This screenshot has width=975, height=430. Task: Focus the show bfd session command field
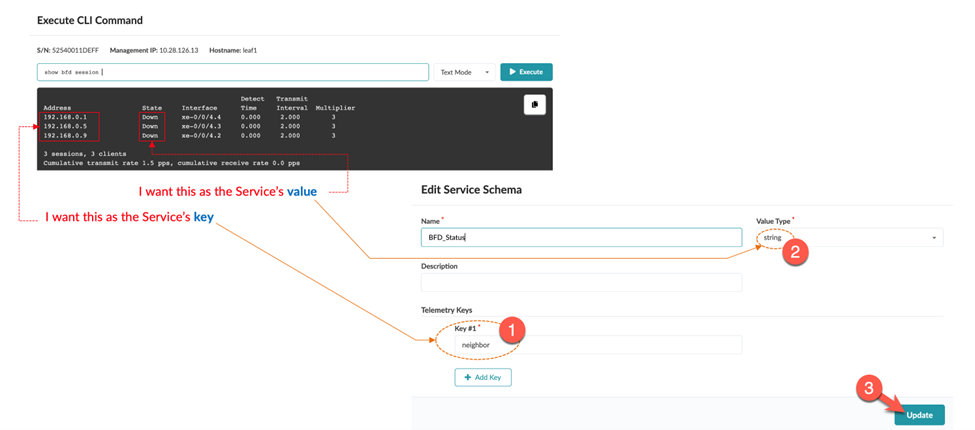click(x=232, y=72)
